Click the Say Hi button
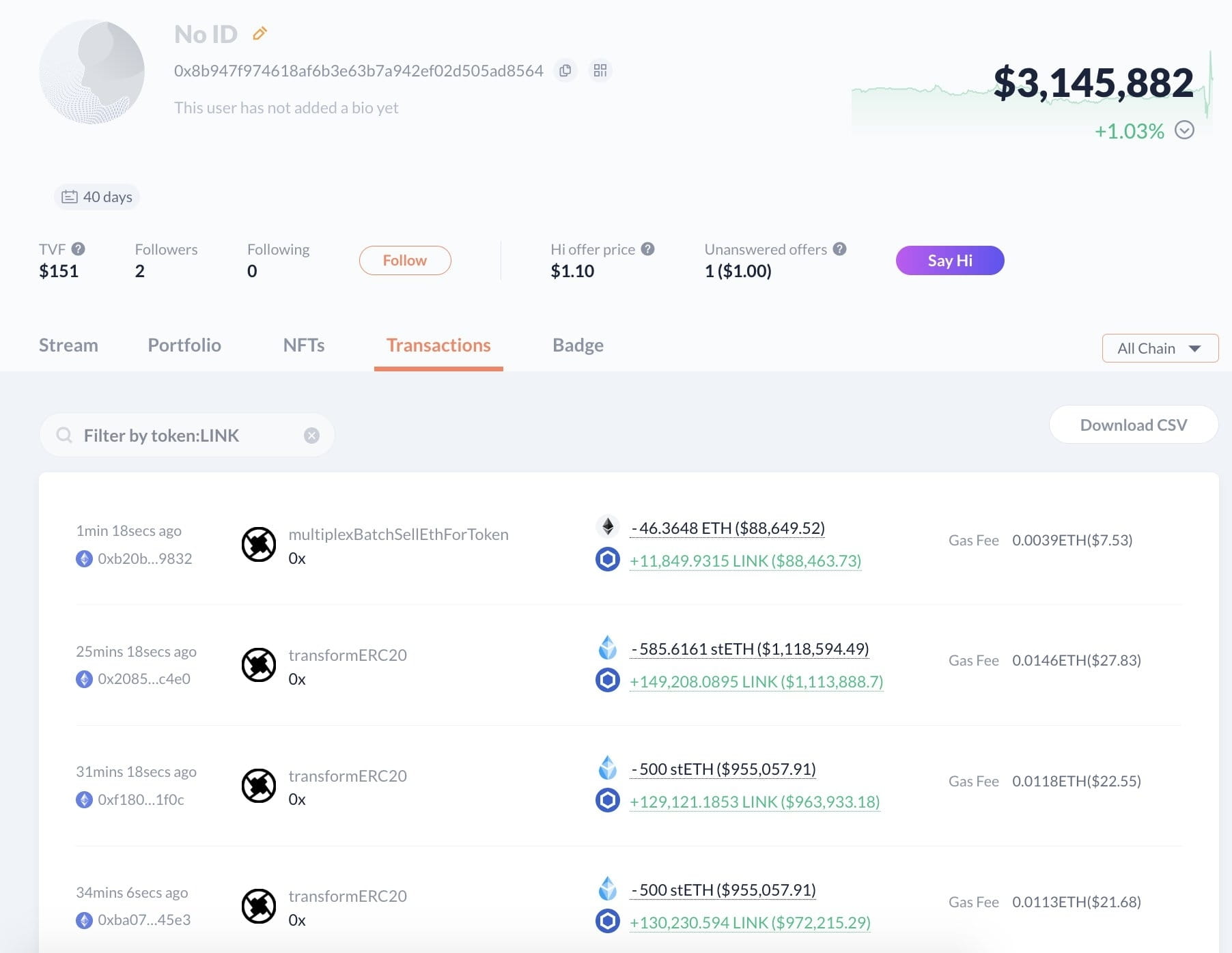 pyautogui.click(x=950, y=260)
